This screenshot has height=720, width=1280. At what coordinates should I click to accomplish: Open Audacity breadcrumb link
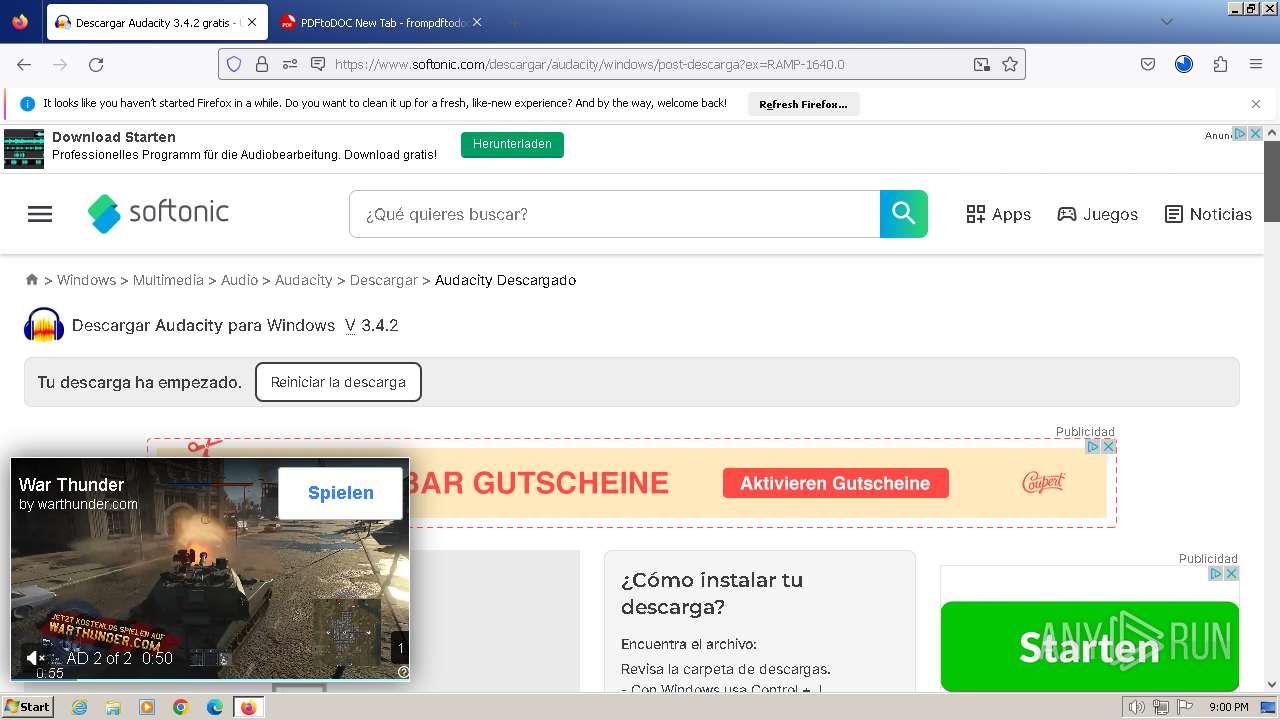pos(303,280)
